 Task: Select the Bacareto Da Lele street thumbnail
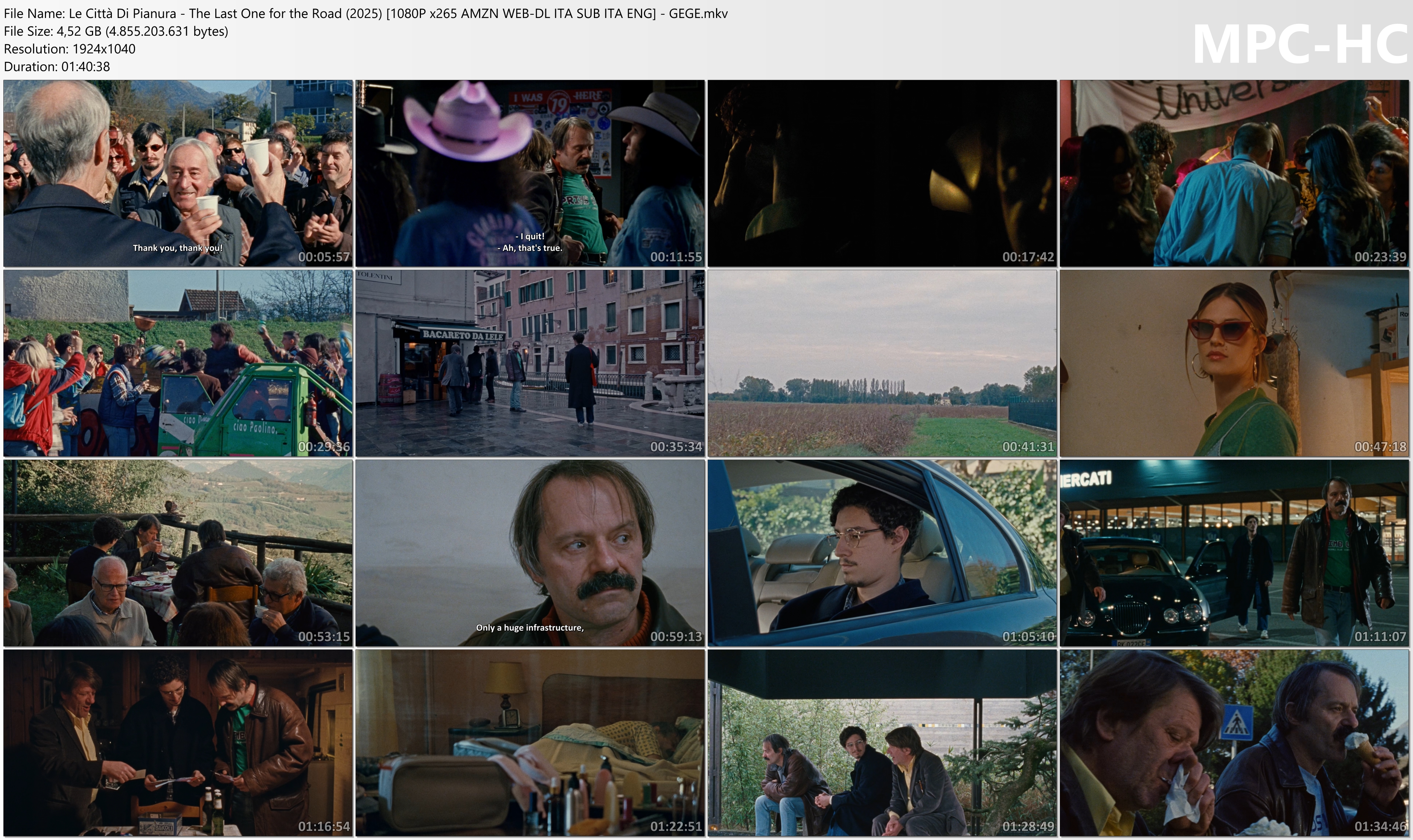point(530,363)
